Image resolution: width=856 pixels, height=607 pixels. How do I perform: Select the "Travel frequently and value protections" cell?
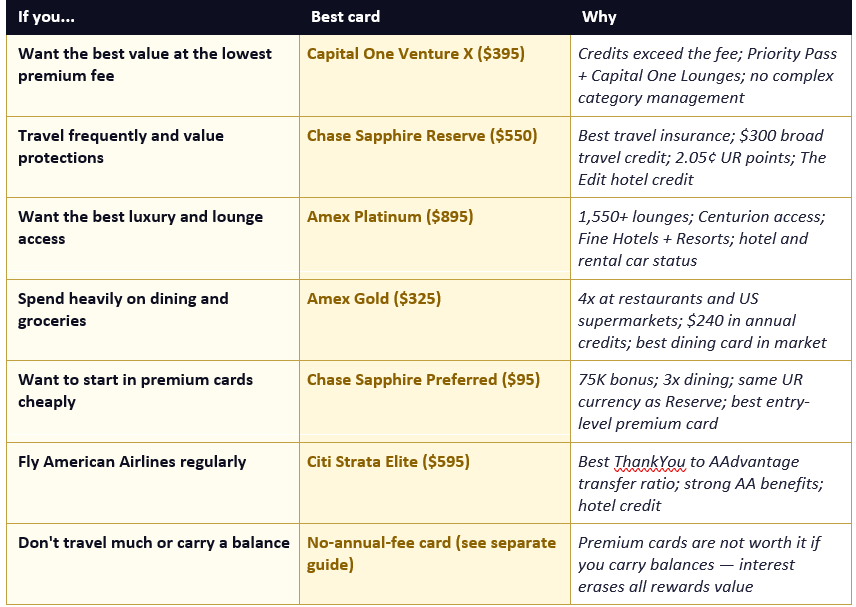153,157
